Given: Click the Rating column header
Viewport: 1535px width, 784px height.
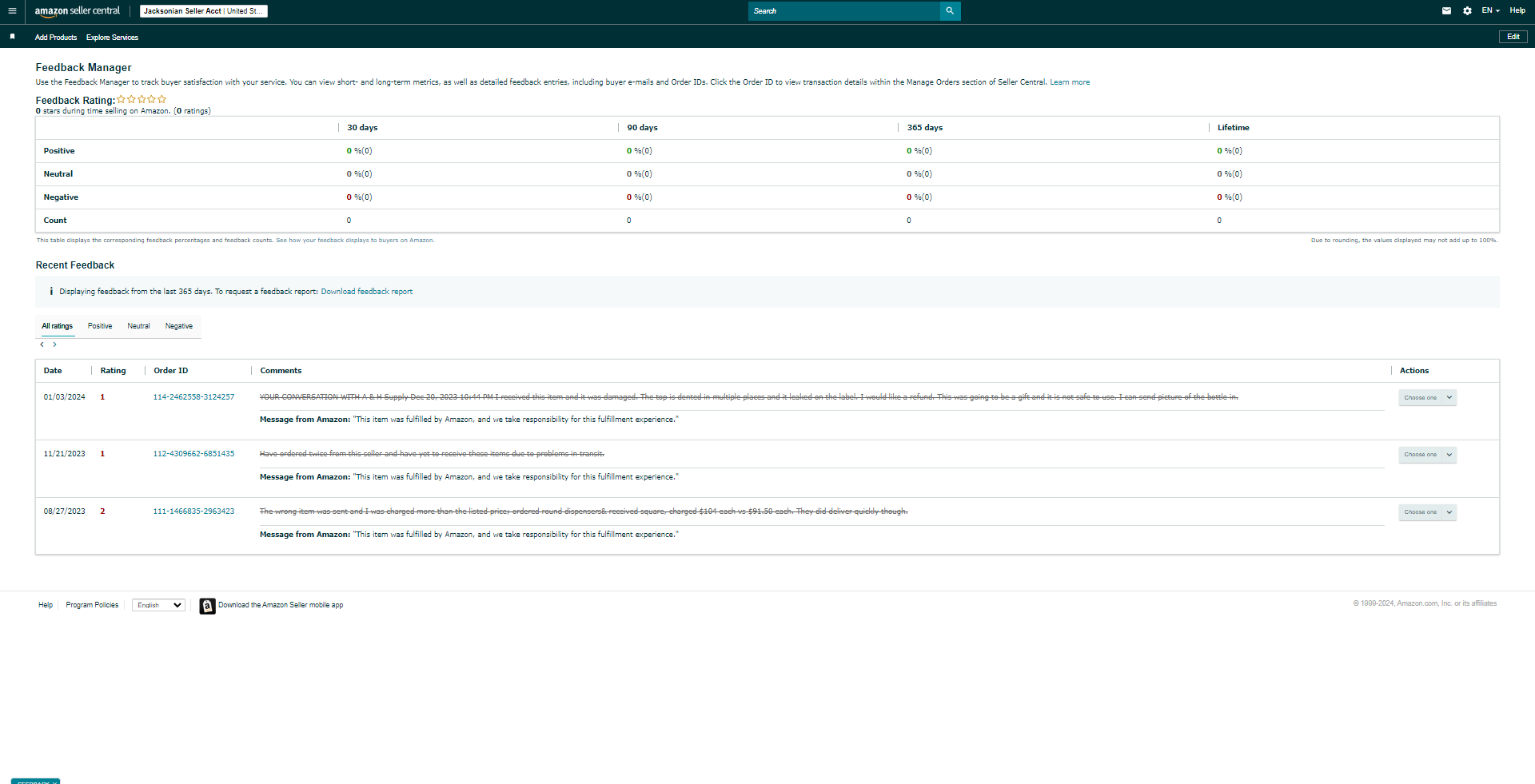Looking at the screenshot, I should click(113, 371).
